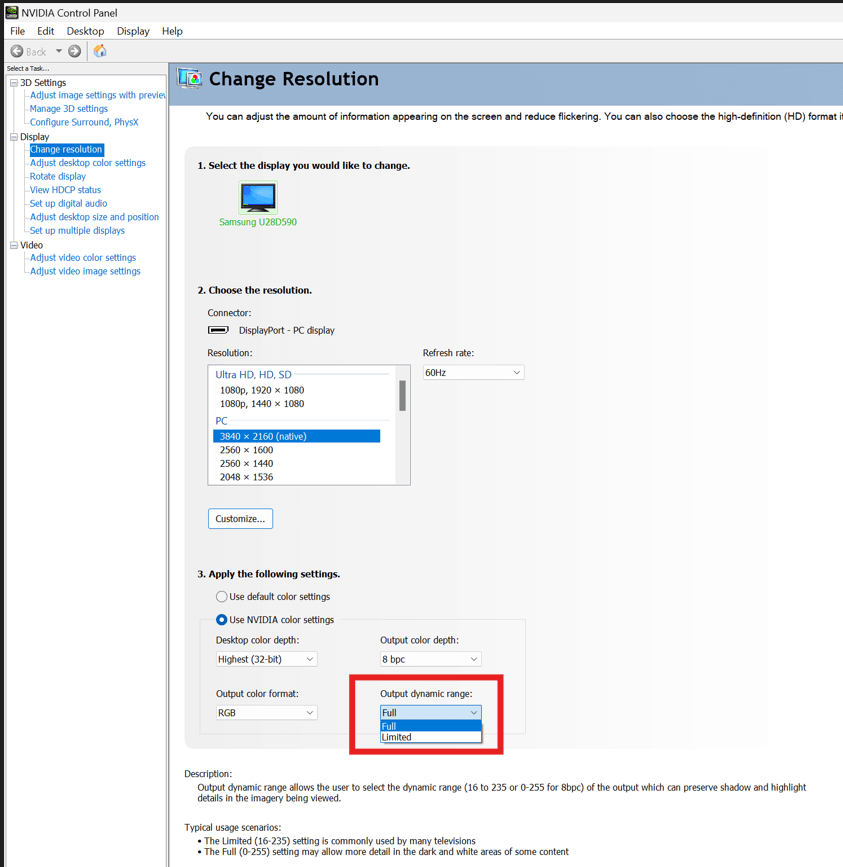Choose Full in dynamic range list
The width and height of the screenshot is (843, 867).
coord(431,726)
